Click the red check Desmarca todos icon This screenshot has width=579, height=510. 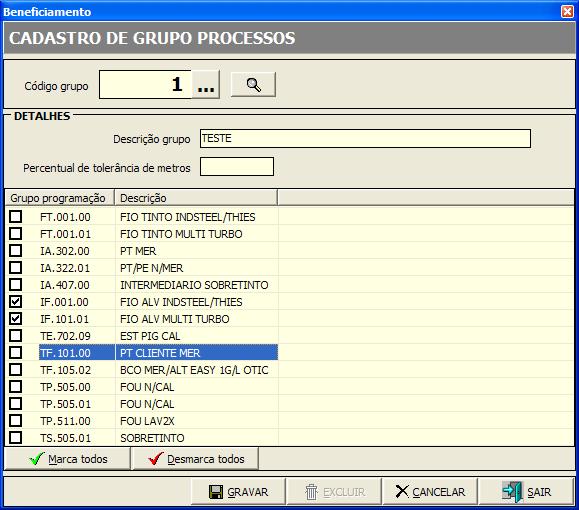pyautogui.click(x=155, y=459)
